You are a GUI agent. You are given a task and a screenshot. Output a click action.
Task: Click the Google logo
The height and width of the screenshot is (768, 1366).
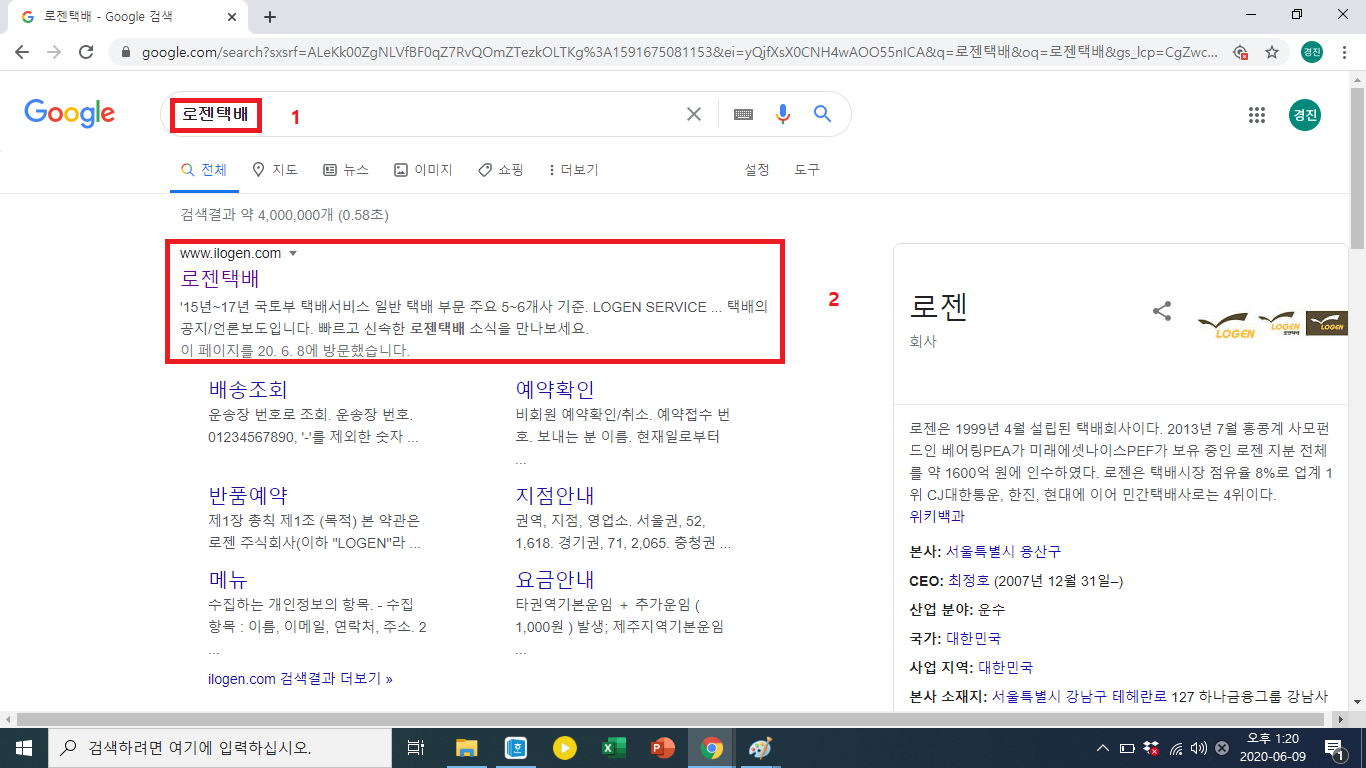(x=70, y=114)
